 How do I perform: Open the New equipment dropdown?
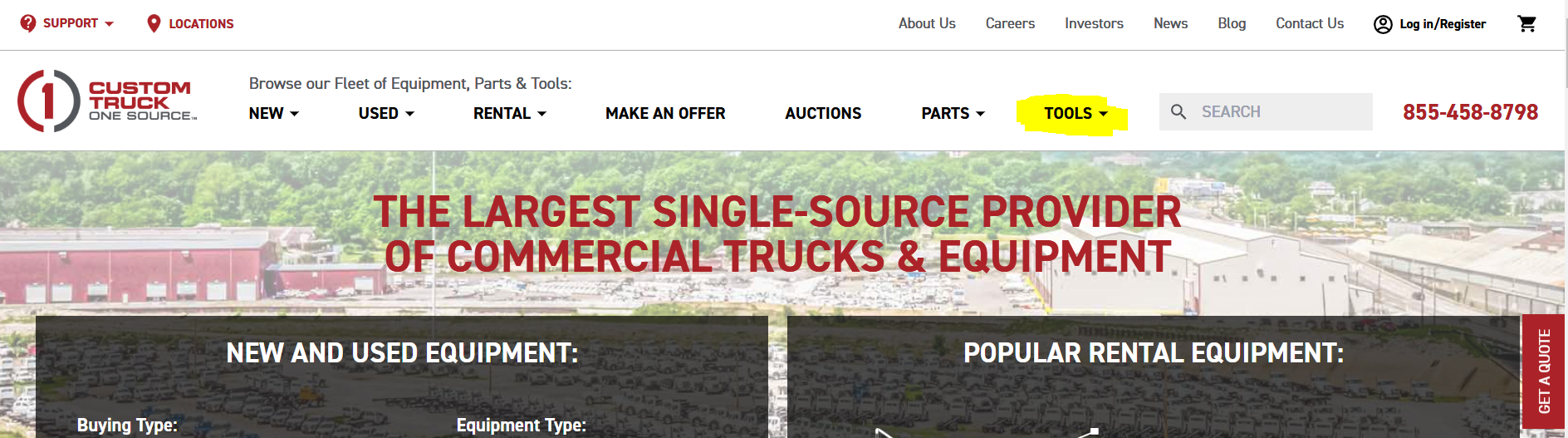click(x=273, y=113)
